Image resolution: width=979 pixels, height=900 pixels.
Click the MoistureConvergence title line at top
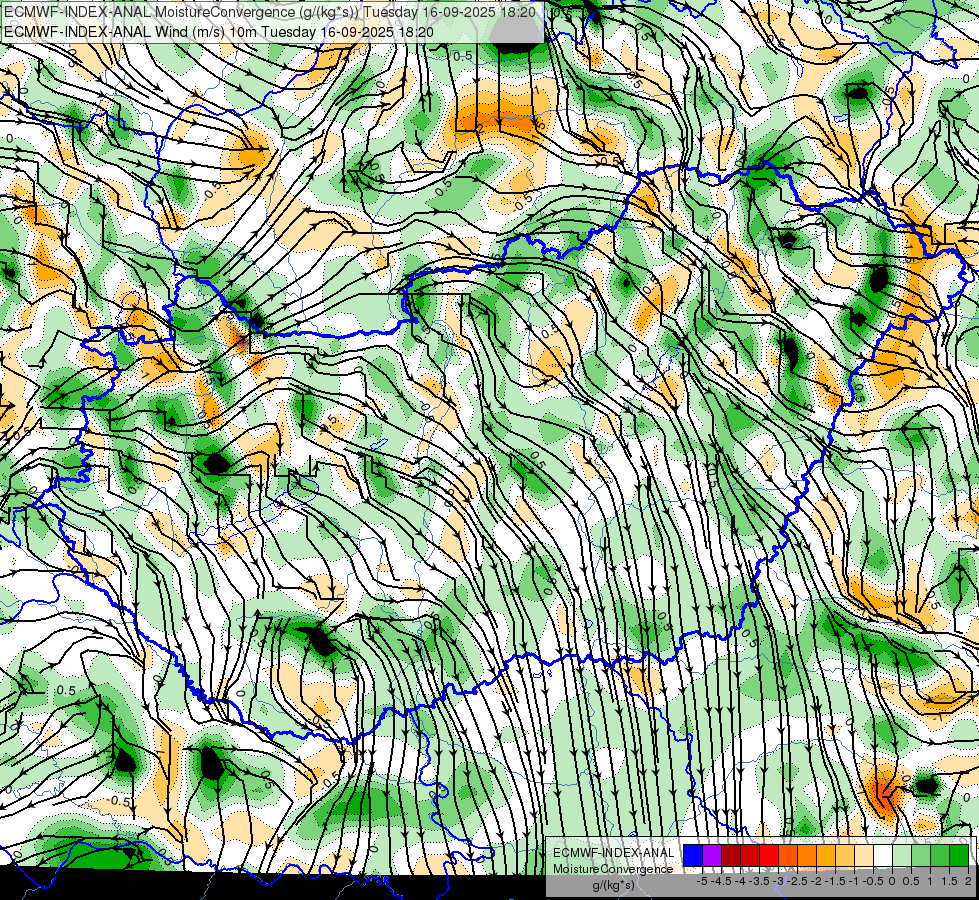coord(270,12)
